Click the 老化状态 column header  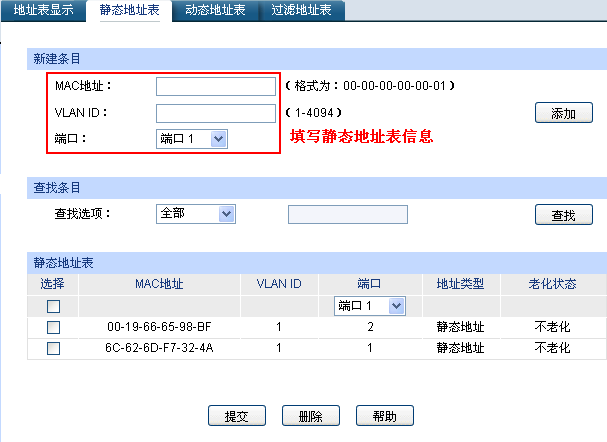(553, 284)
